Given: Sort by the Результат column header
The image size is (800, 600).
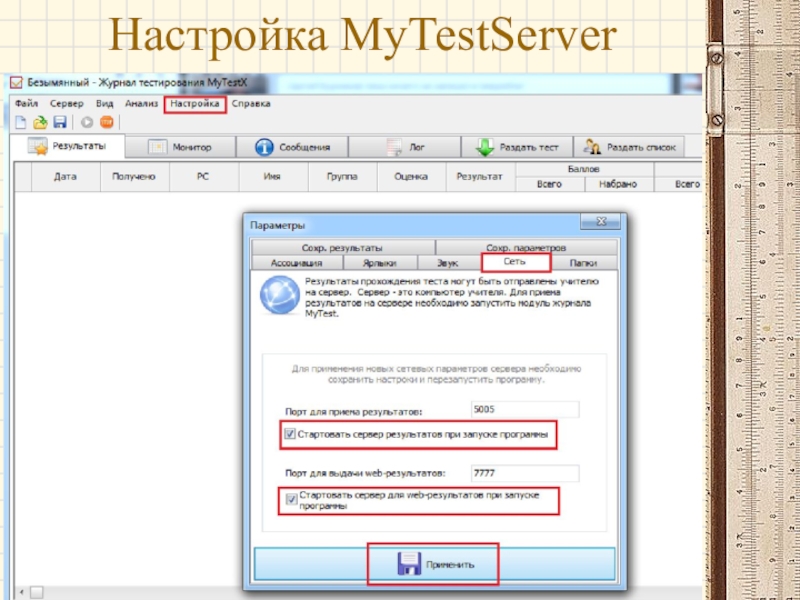Looking at the screenshot, I should 480,177.
